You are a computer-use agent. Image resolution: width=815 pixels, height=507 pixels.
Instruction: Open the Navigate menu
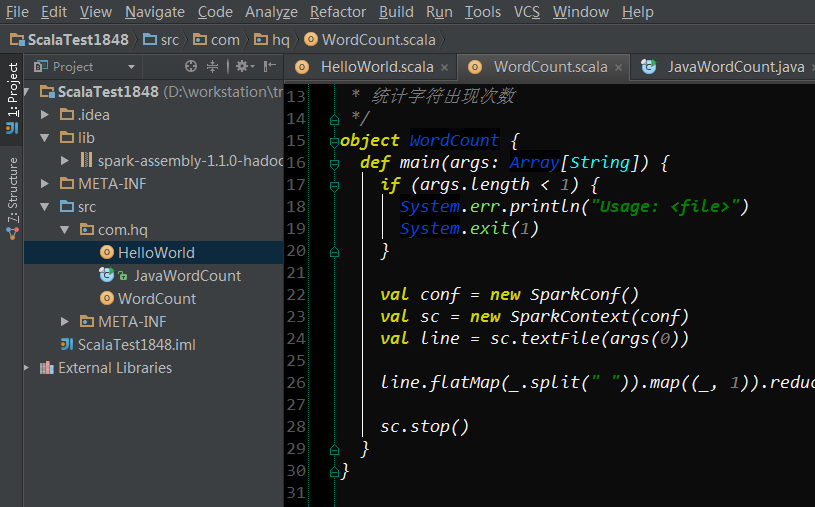155,12
